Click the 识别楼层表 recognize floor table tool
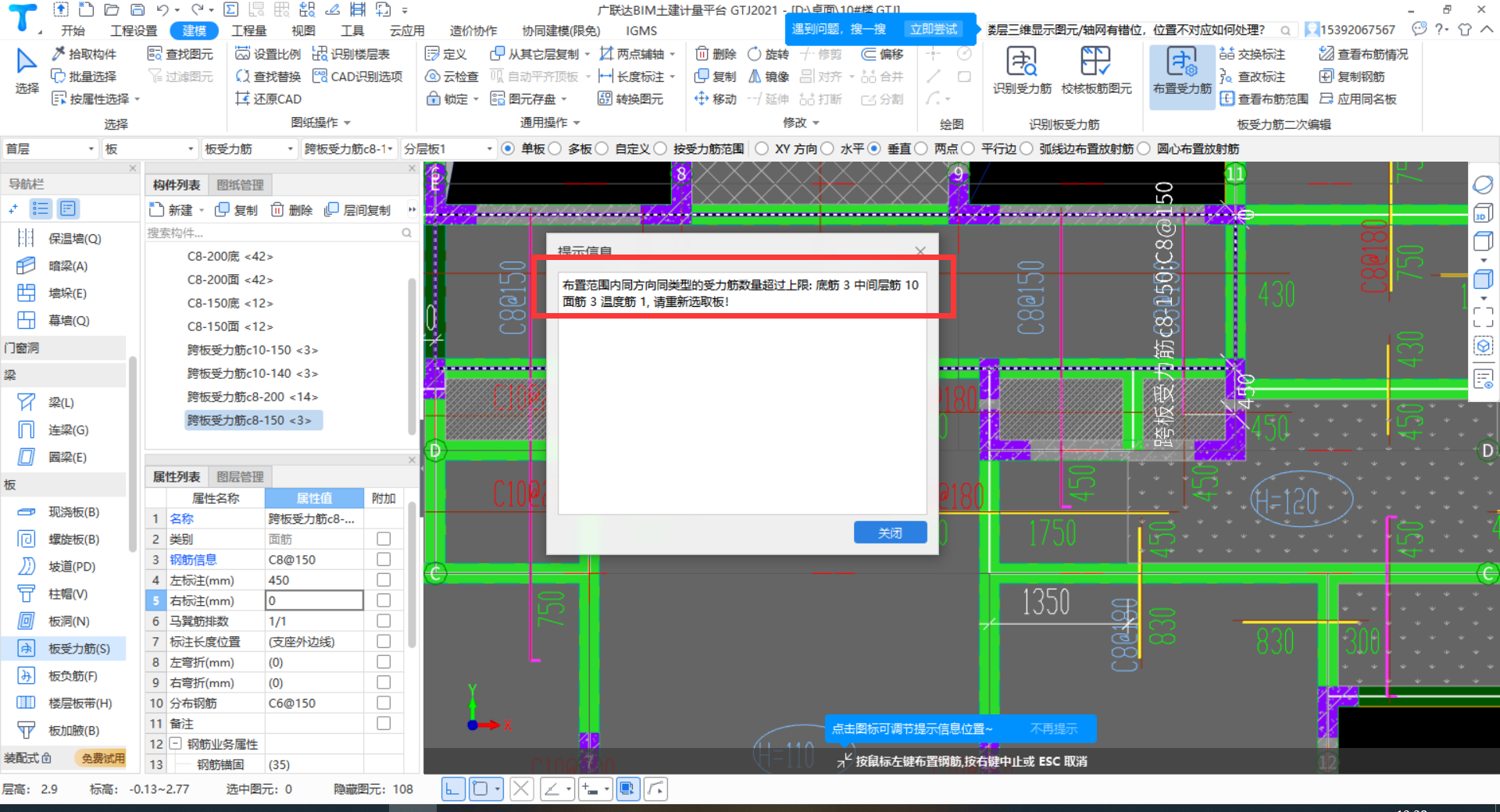The width and height of the screenshot is (1500, 812). pos(351,54)
